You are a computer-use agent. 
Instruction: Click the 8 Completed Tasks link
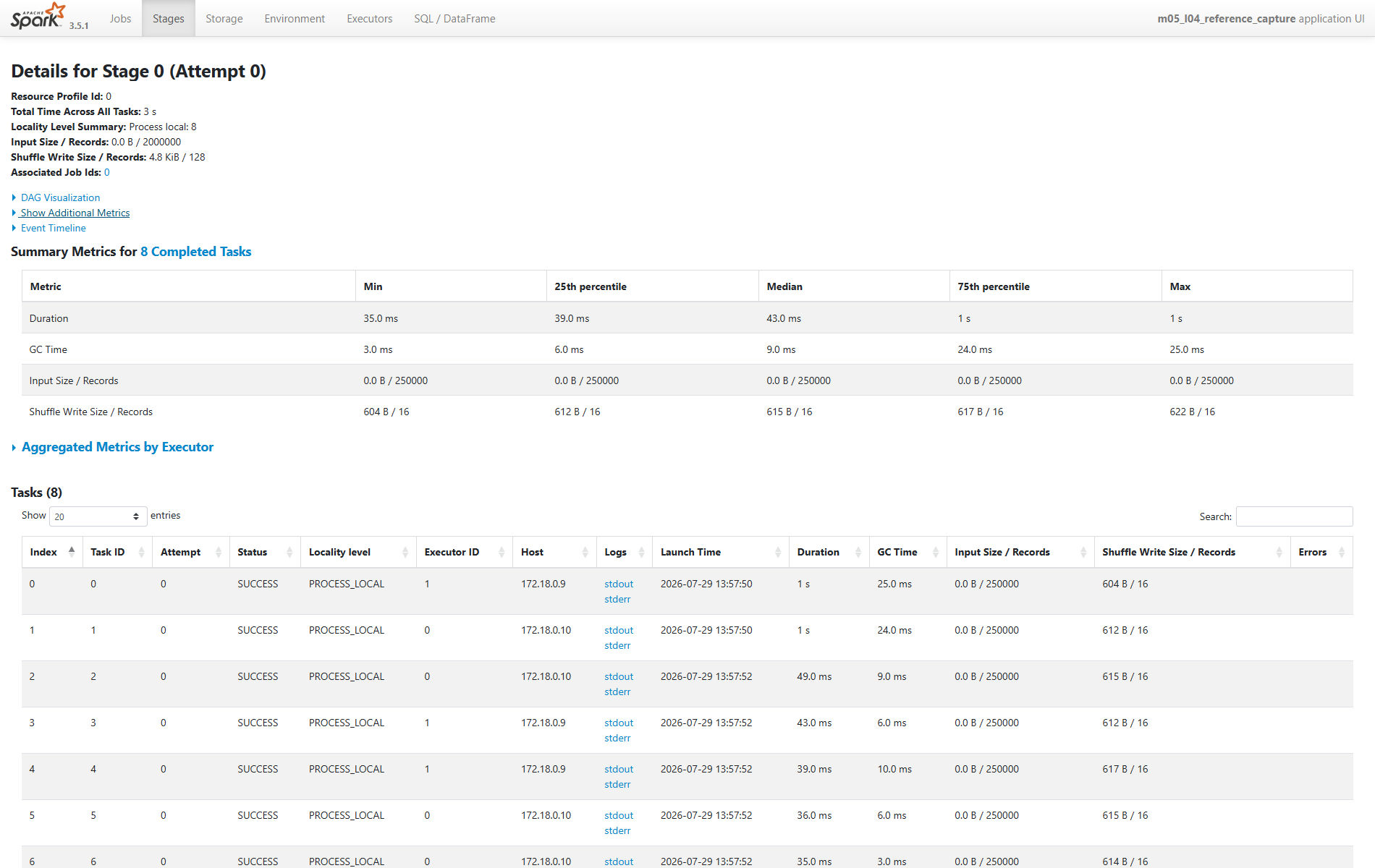tap(196, 252)
